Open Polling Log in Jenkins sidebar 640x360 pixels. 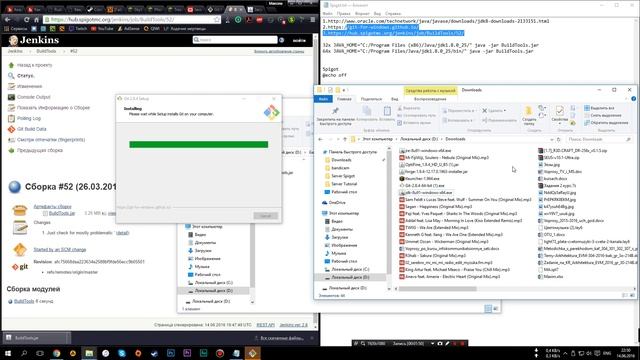coord(29,118)
